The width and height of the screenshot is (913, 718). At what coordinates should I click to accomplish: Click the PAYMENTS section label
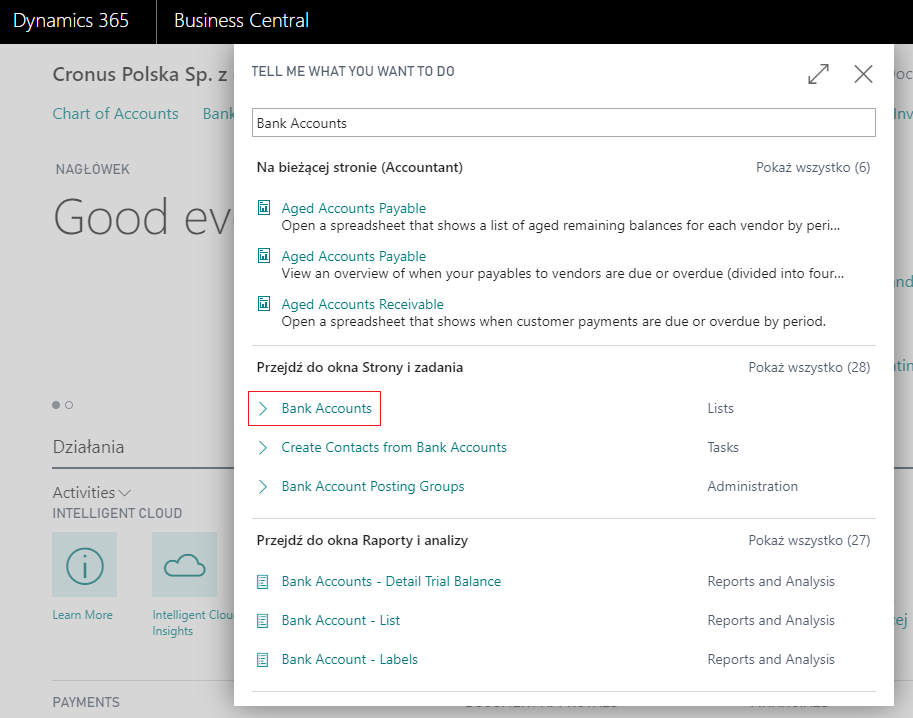click(86, 702)
